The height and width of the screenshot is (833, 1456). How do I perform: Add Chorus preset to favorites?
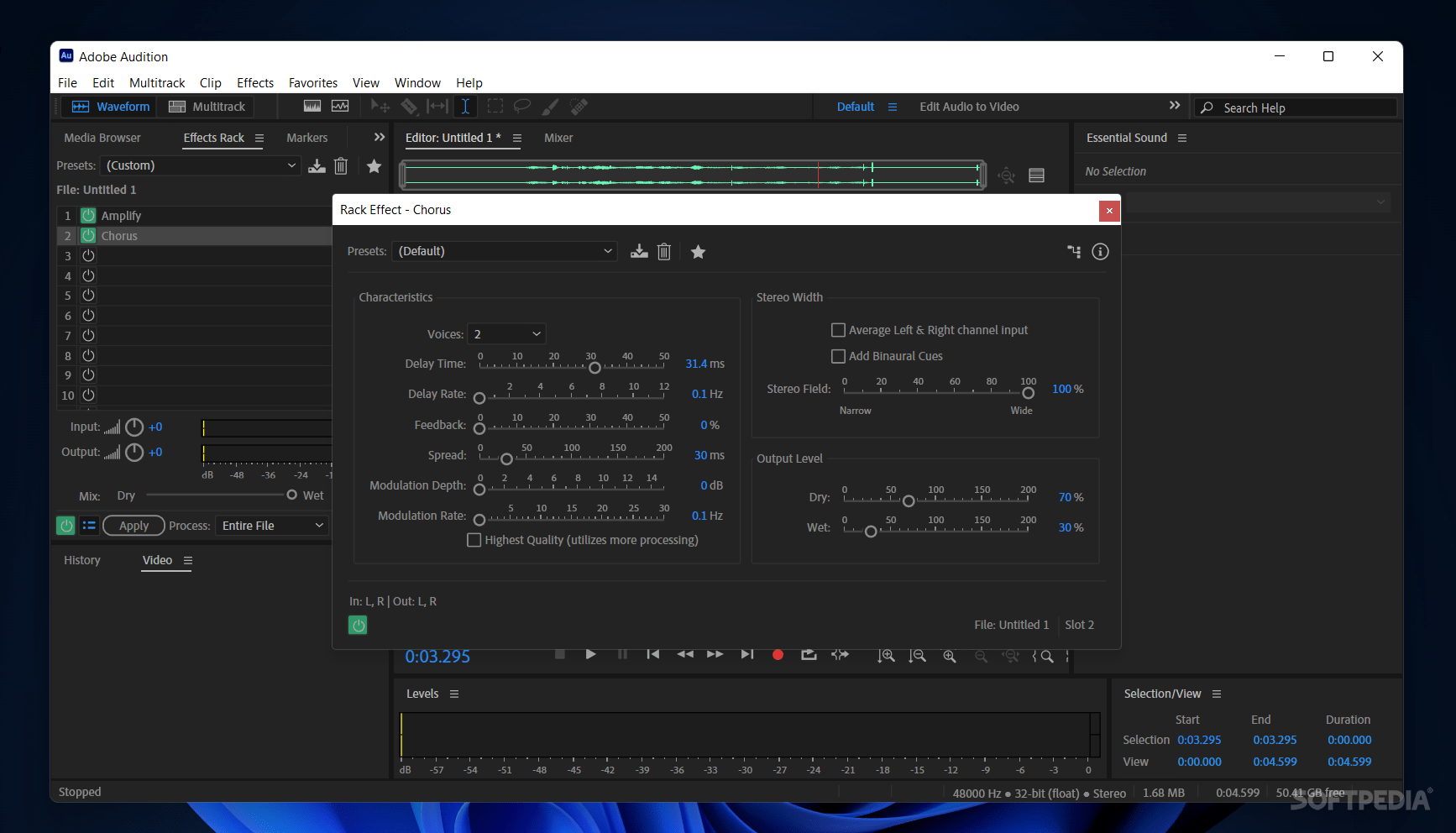tap(698, 252)
